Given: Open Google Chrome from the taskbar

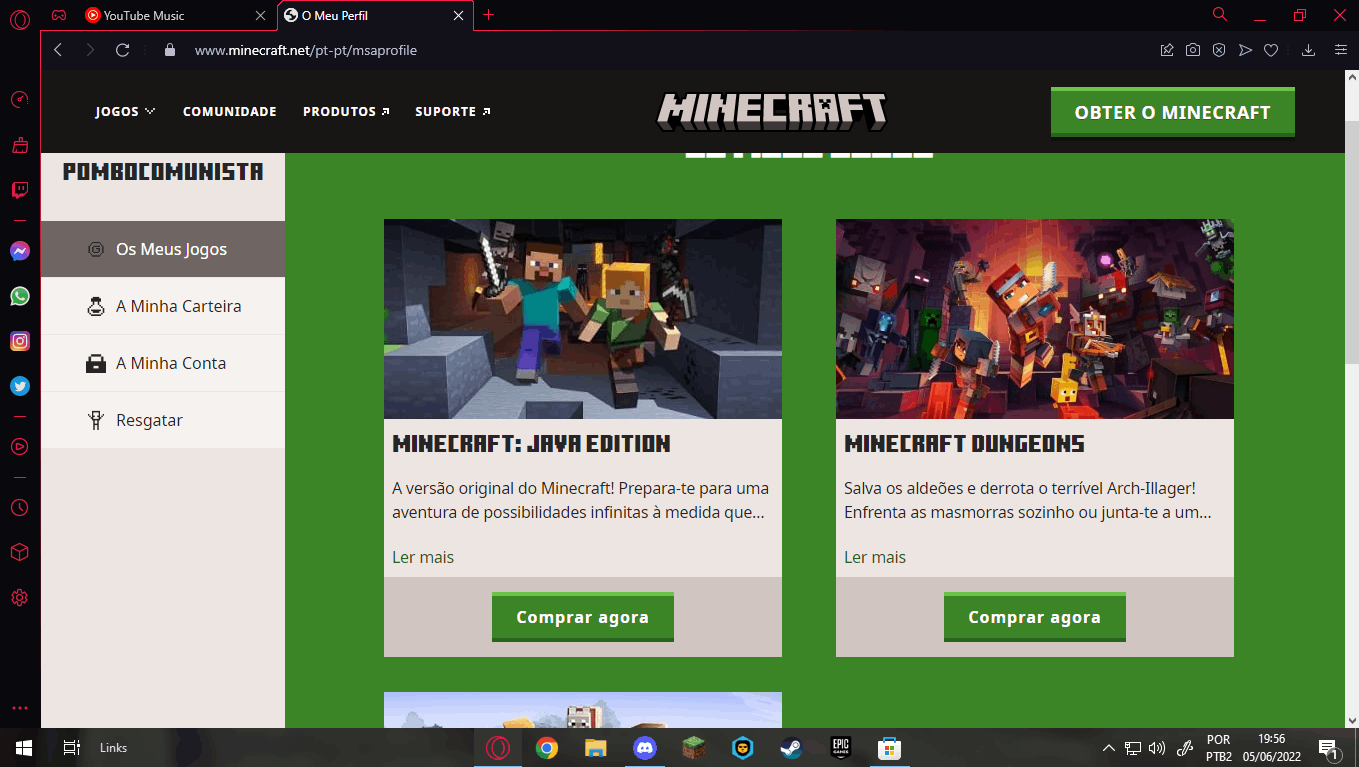Looking at the screenshot, I should [547, 747].
